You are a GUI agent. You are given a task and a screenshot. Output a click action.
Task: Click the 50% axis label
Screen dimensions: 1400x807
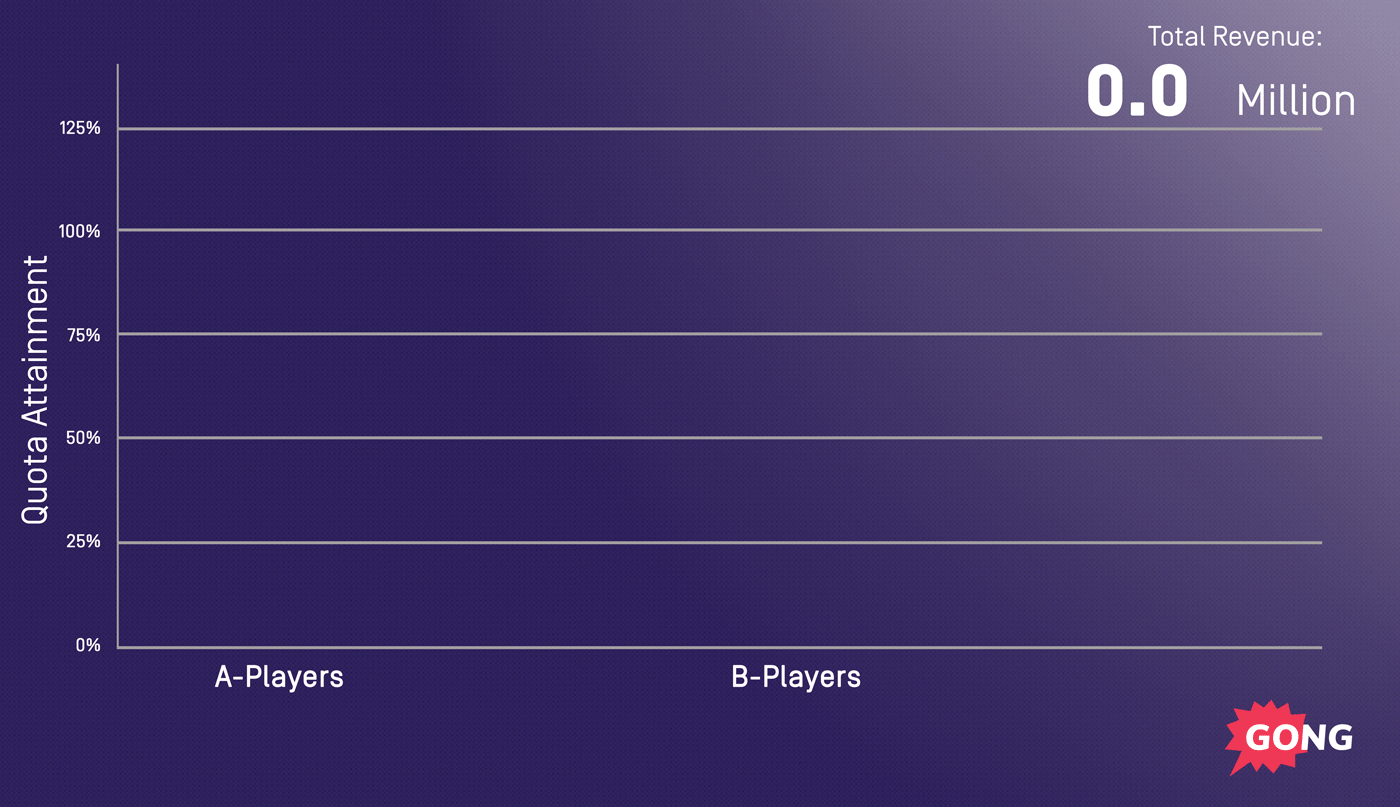83,438
